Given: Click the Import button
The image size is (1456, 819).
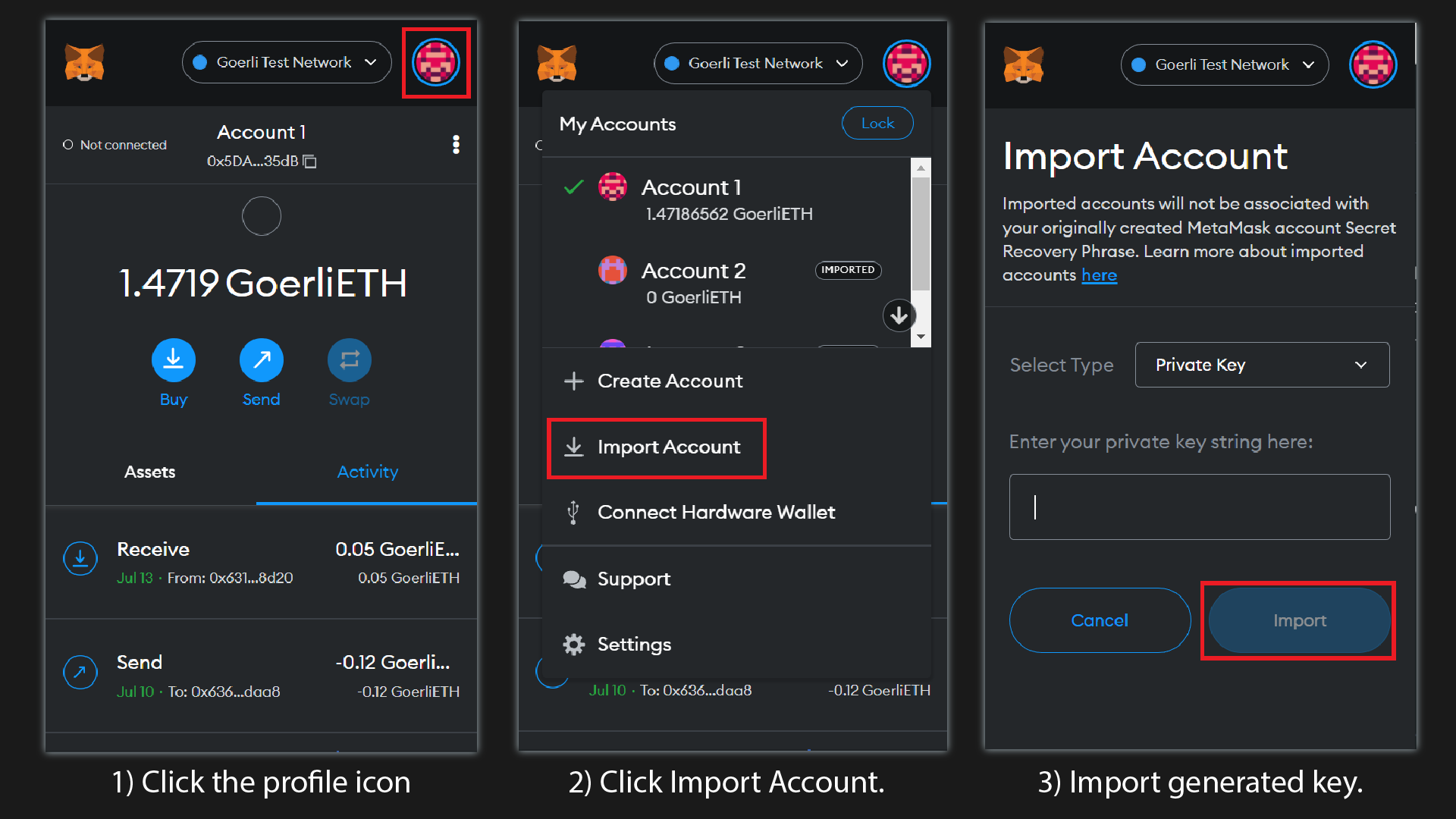Looking at the screenshot, I should [x=1299, y=620].
